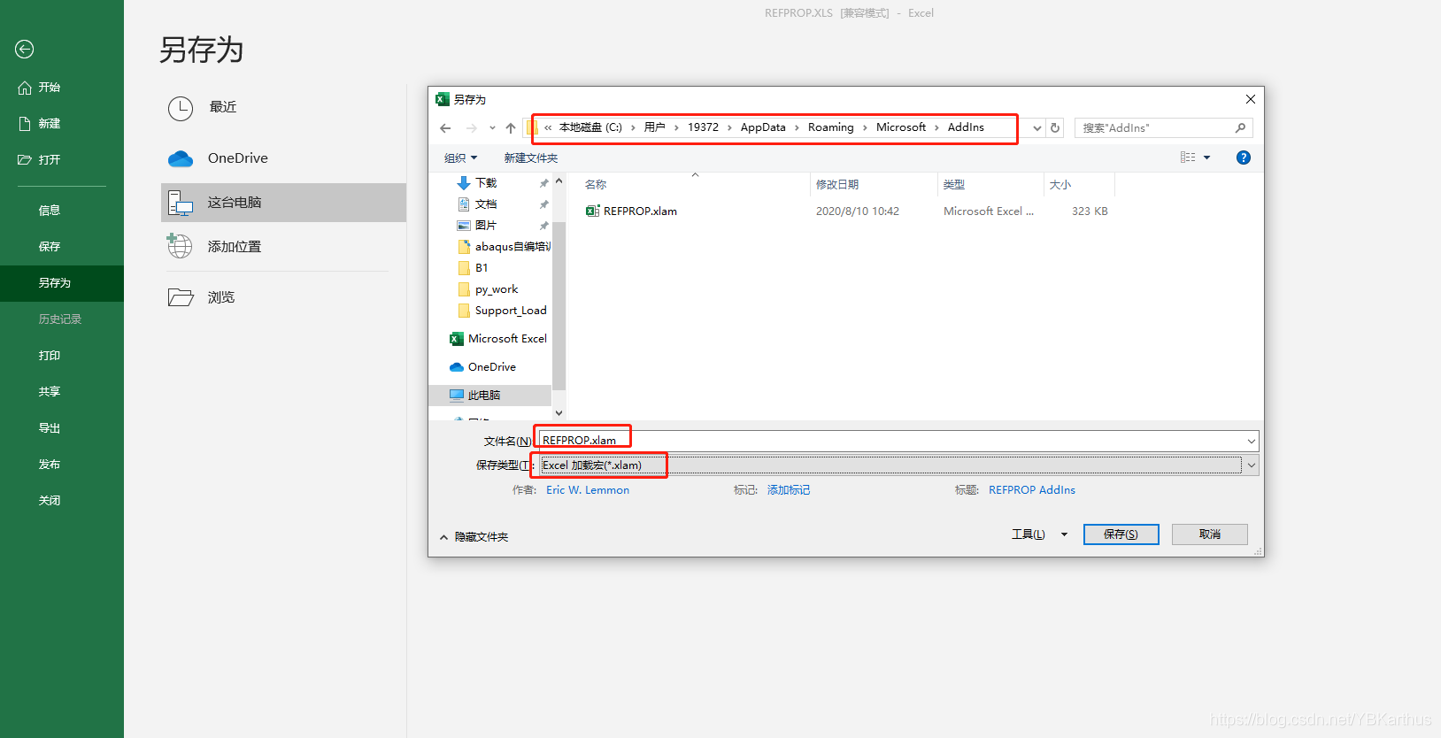
Task: Select 这台电脑 save location
Action: (283, 202)
